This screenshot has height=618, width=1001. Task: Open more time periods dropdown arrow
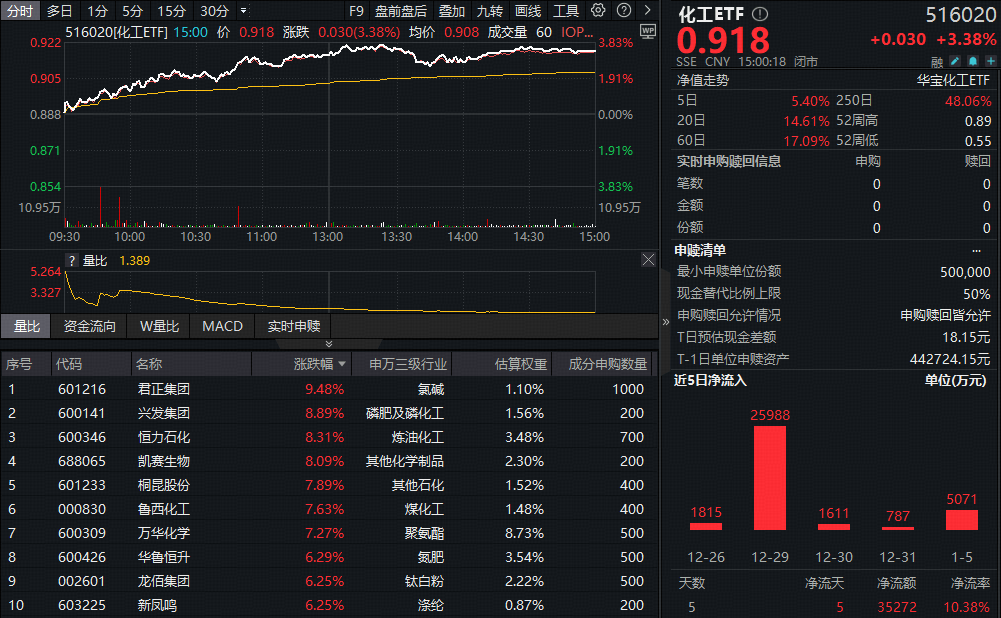pos(243,11)
